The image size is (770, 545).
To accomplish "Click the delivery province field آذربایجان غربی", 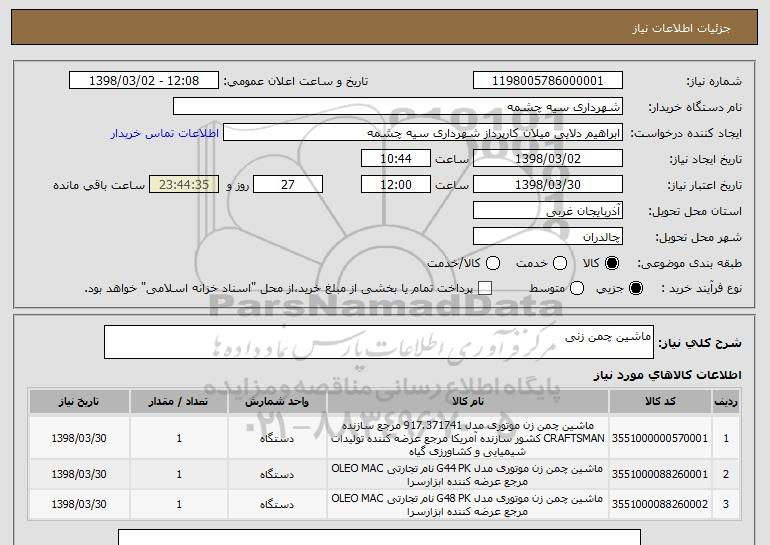I will (x=548, y=211).
